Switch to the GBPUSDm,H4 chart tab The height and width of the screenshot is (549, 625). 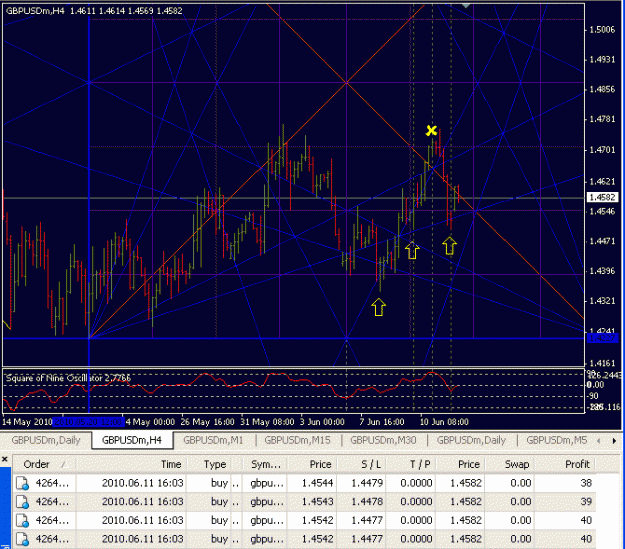pos(132,440)
